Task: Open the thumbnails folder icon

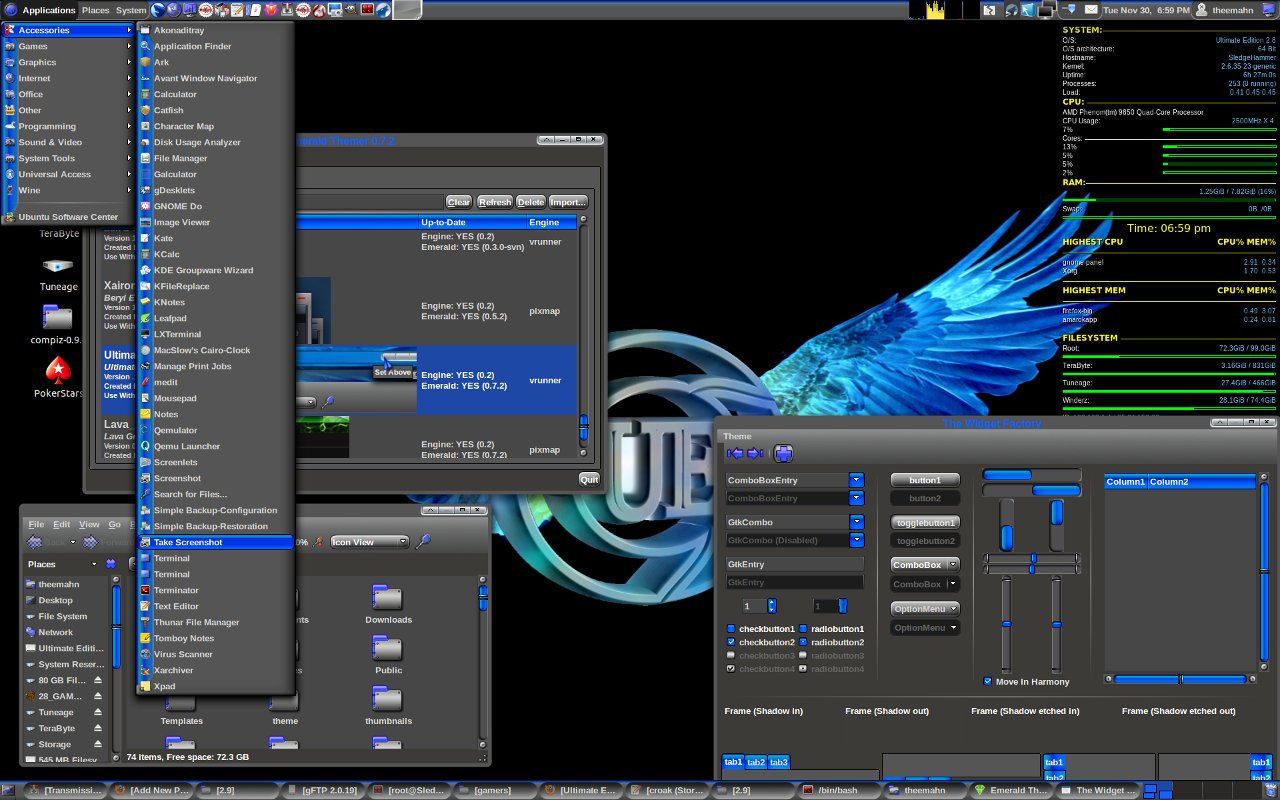Action: [x=387, y=699]
